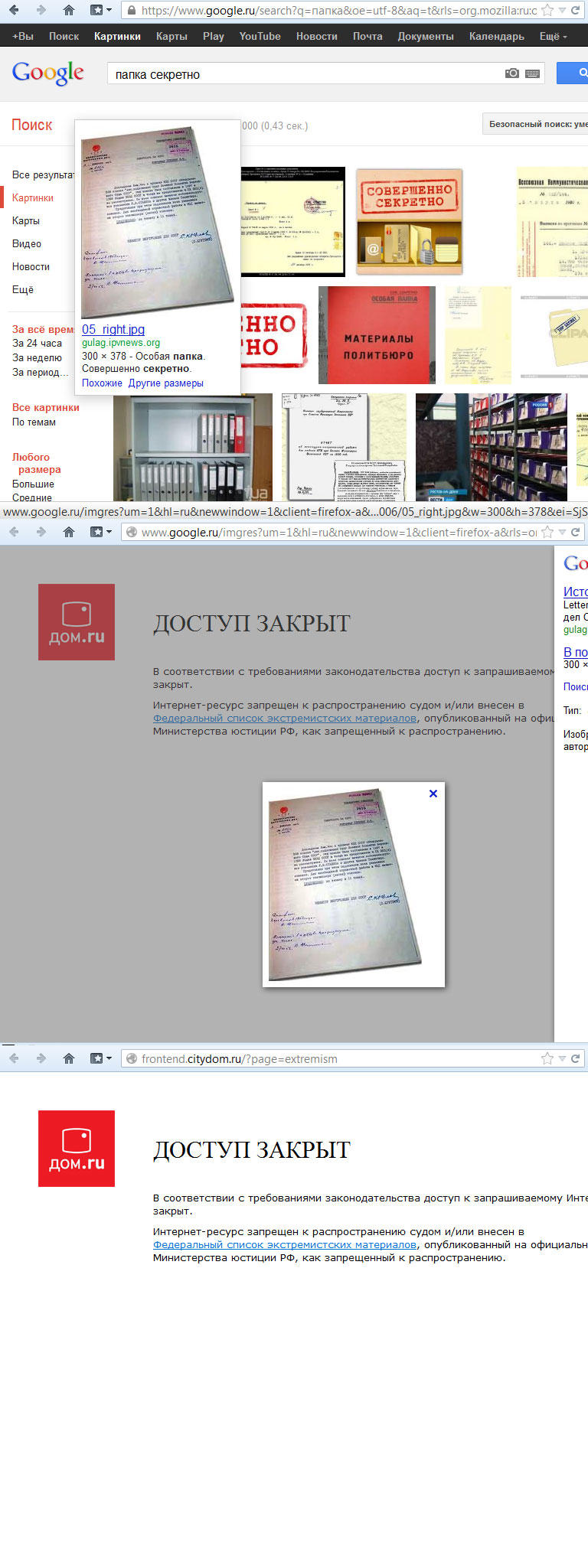The width and height of the screenshot is (588, 1568).
Task: Bookmark the page with the star in the google.ru/search URL field
Action: point(547,10)
